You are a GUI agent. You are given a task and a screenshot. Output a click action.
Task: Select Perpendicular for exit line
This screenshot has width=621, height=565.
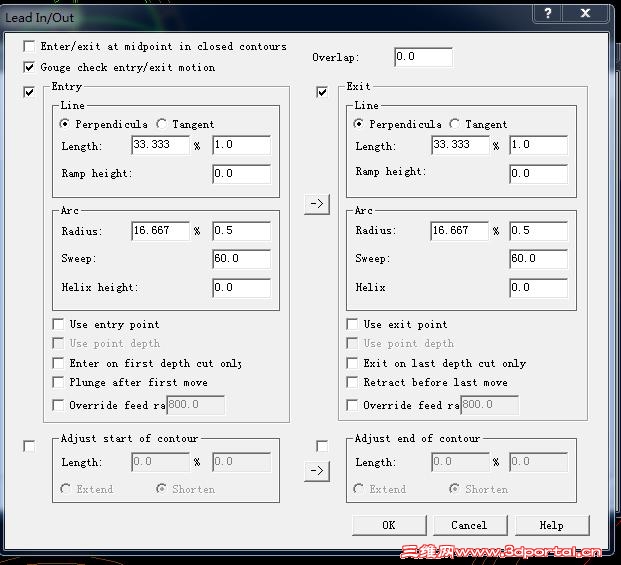(x=358, y=124)
